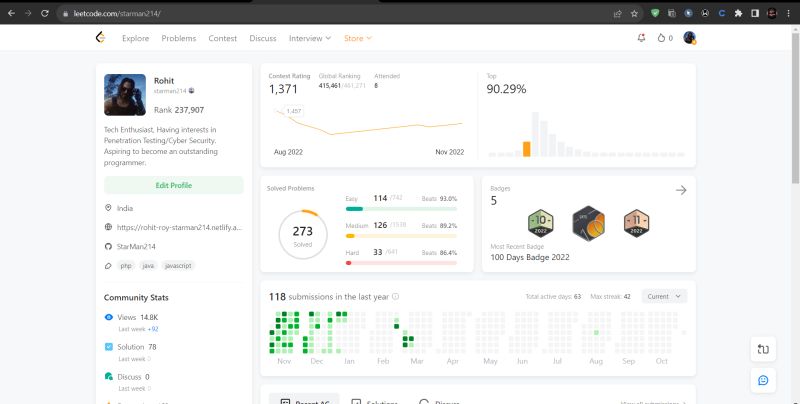Image resolution: width=800 pixels, height=404 pixels.
Task: Click the feedback chat bubble icon
Action: (763, 380)
